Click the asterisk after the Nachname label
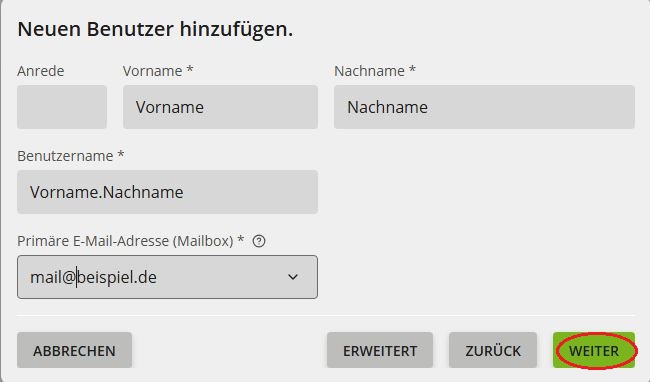Image resolution: width=650 pixels, height=382 pixels. tap(412, 69)
